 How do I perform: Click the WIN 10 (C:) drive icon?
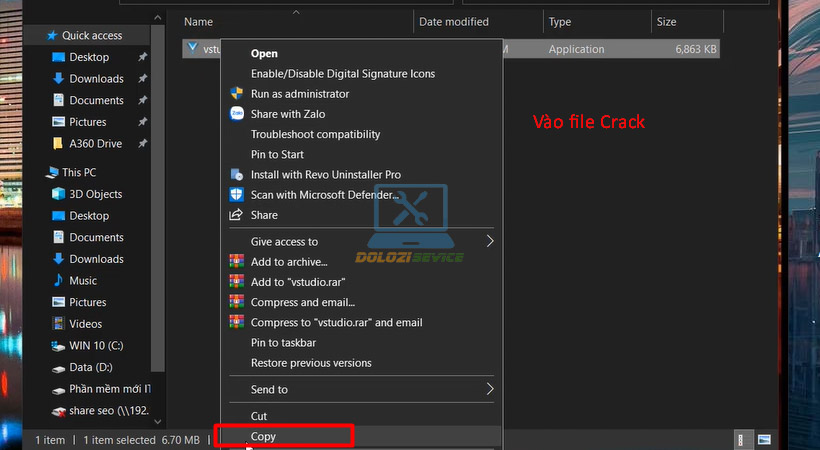click(x=58, y=345)
